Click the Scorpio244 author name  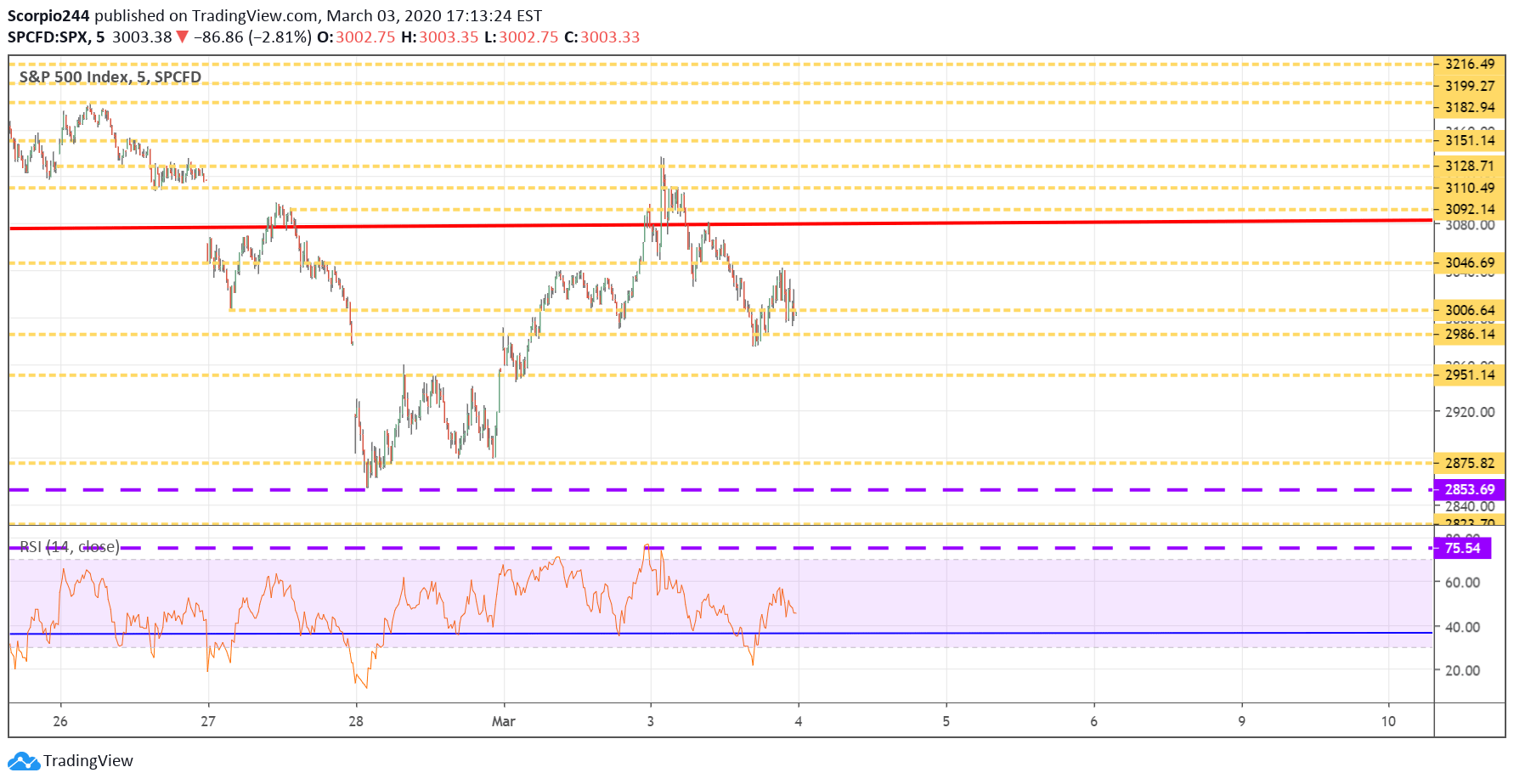(48, 16)
